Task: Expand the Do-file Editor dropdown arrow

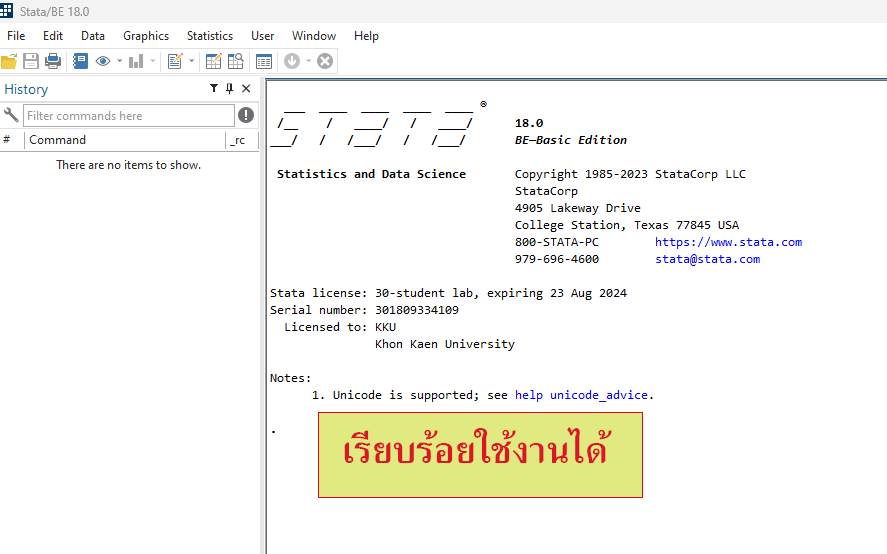Action: pos(191,61)
